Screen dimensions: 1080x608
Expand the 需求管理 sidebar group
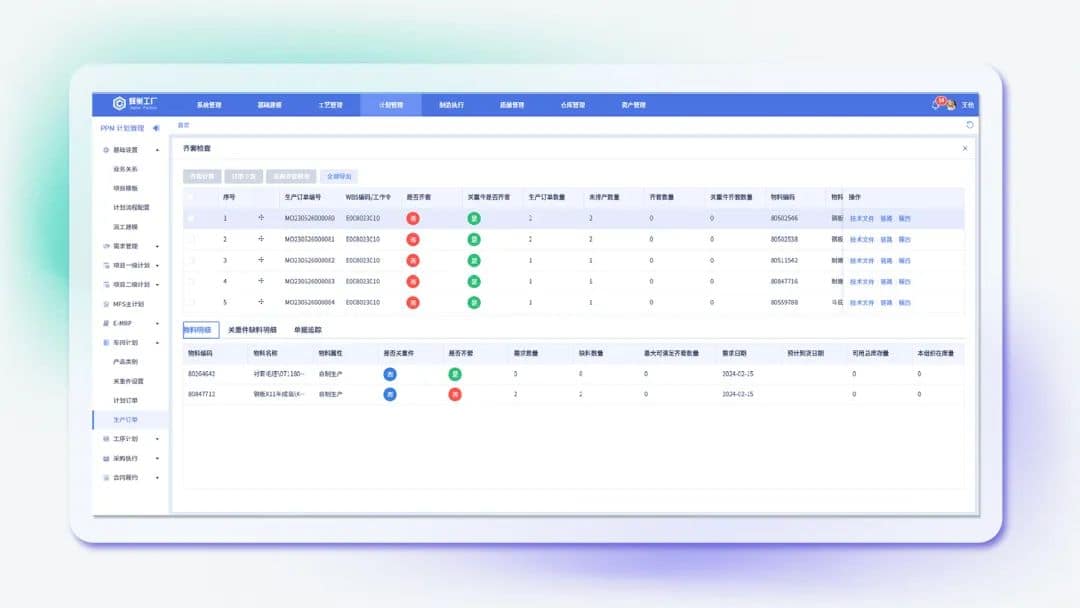[x=157, y=246]
